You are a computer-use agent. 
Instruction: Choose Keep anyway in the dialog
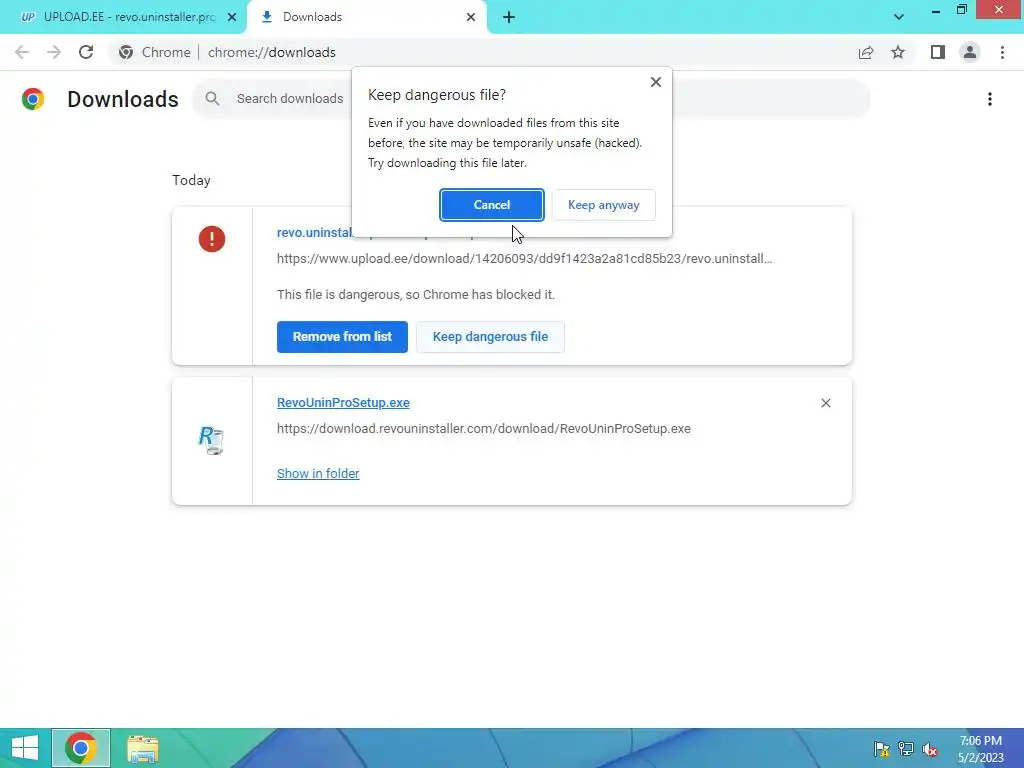(x=603, y=205)
